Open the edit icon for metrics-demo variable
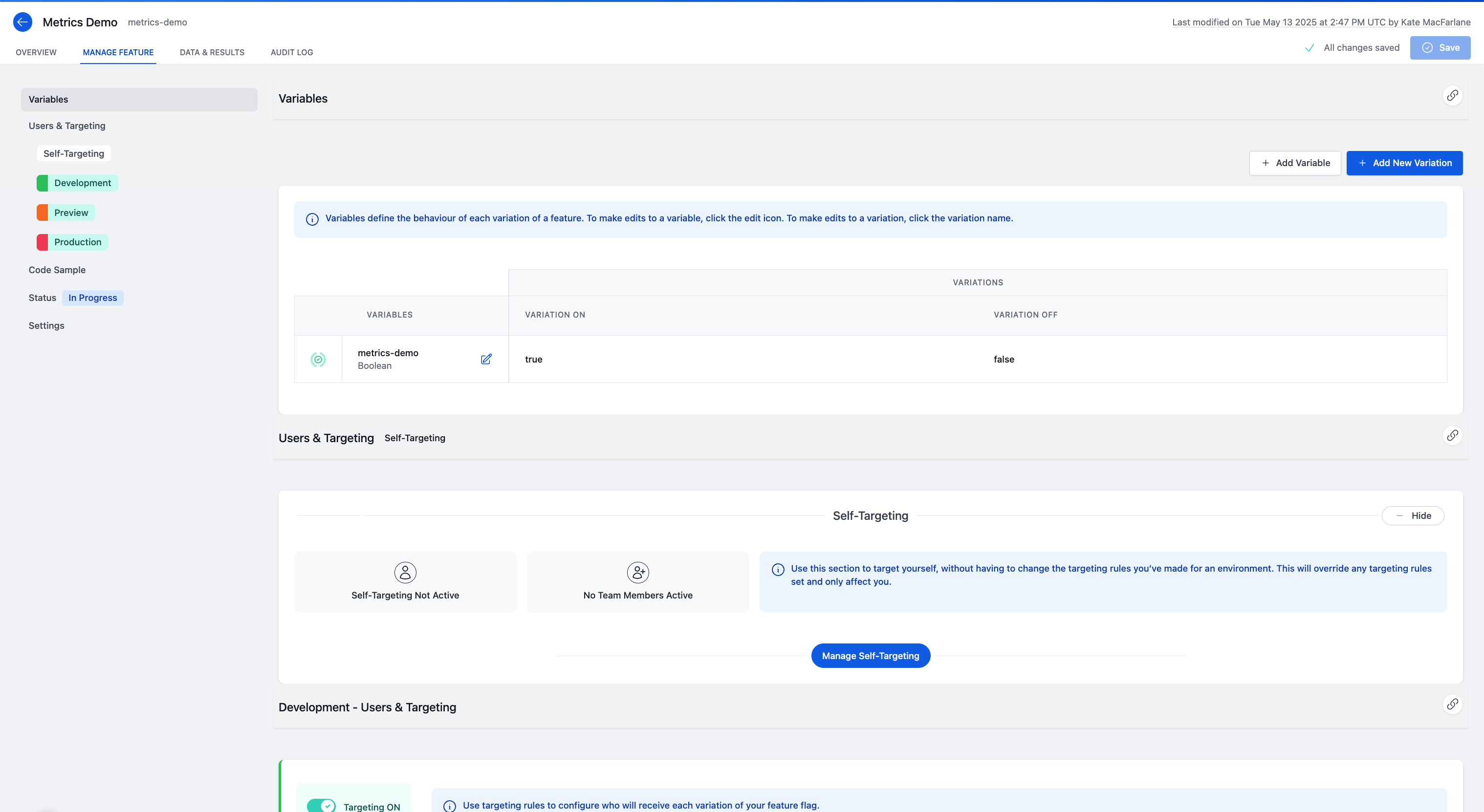1484x812 pixels. pyautogui.click(x=486, y=359)
